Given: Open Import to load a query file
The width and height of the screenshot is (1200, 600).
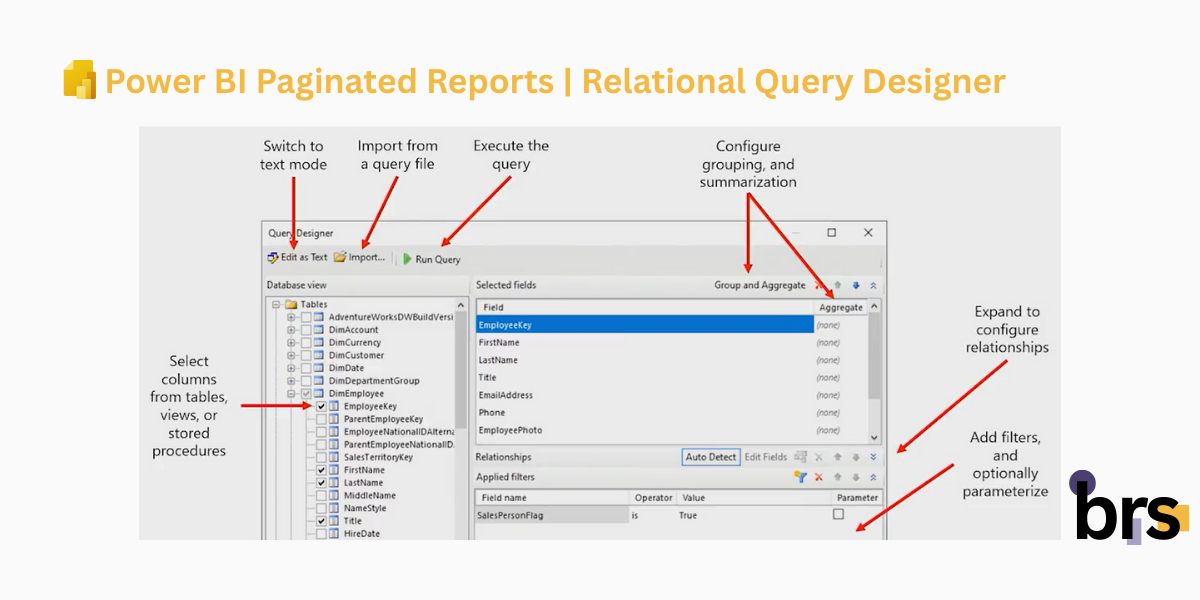Looking at the screenshot, I should 361,257.
